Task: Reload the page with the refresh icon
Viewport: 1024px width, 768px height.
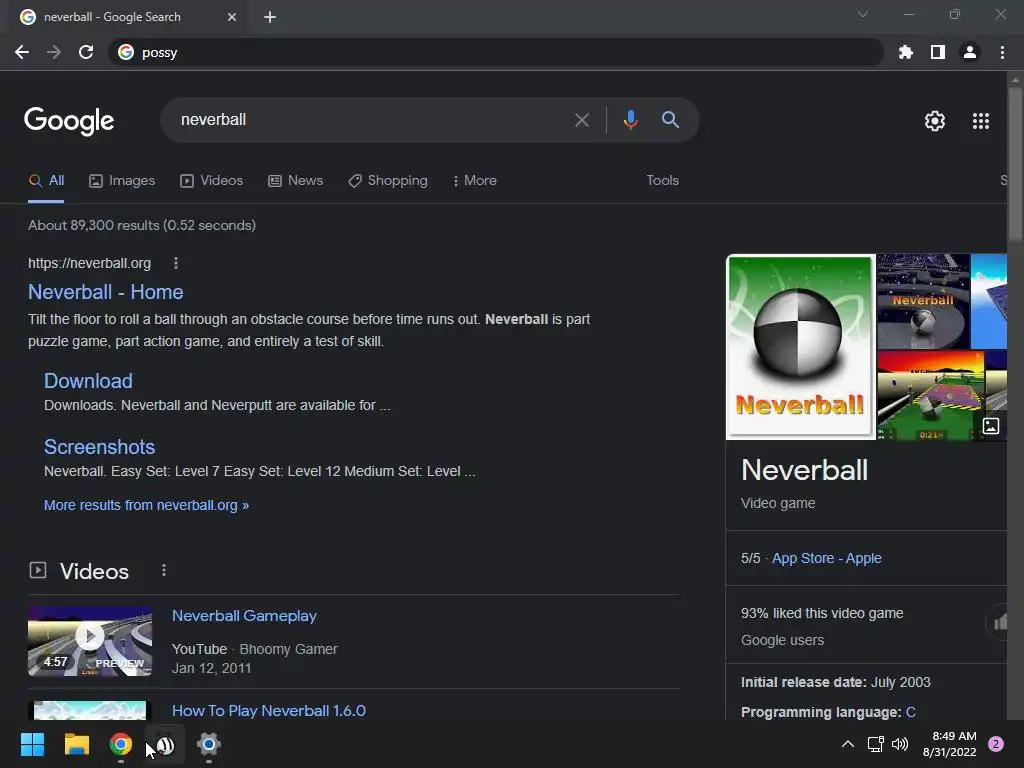Action: (86, 52)
